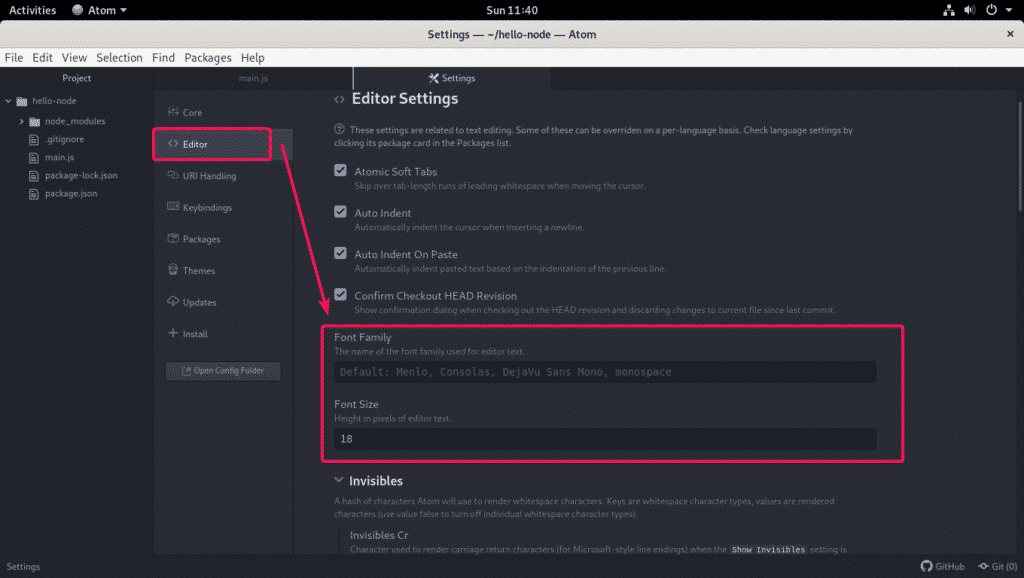The width and height of the screenshot is (1024, 578).
Task: Click the package-lock.json file icon
Action: 34,176
